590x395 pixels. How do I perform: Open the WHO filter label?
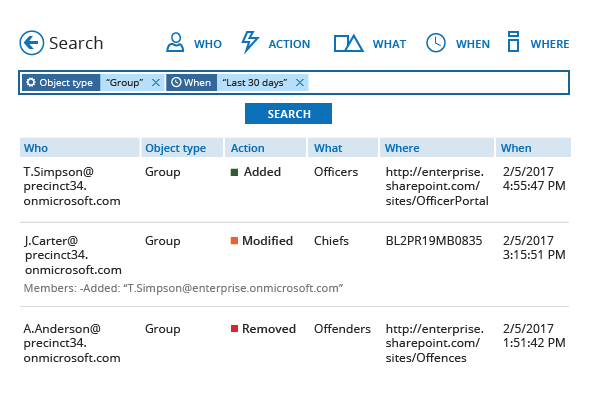click(x=208, y=44)
